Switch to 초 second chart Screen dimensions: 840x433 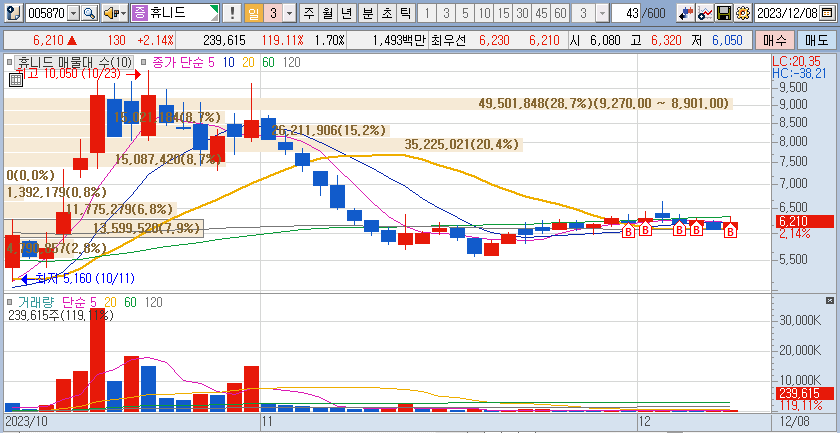[387, 13]
